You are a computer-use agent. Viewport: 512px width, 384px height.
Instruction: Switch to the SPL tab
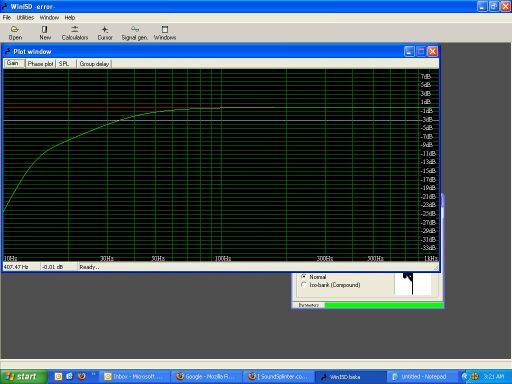tap(64, 64)
